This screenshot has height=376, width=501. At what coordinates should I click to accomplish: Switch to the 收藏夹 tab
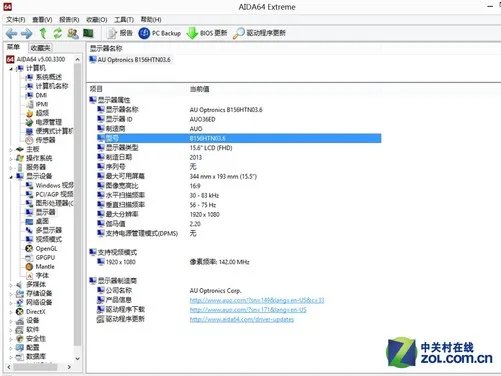(x=40, y=48)
